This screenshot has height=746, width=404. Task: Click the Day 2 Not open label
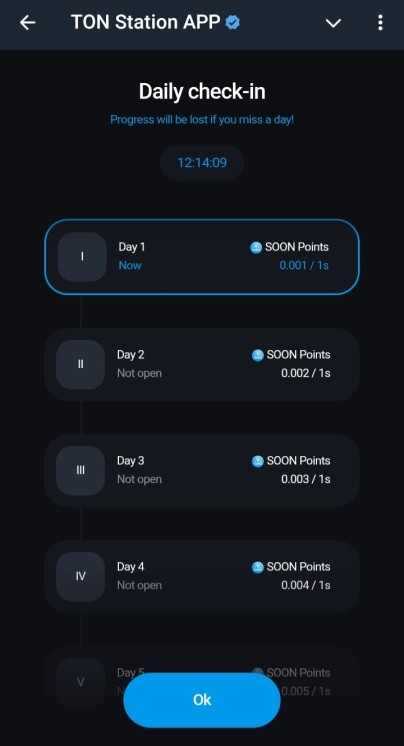[x=139, y=373]
